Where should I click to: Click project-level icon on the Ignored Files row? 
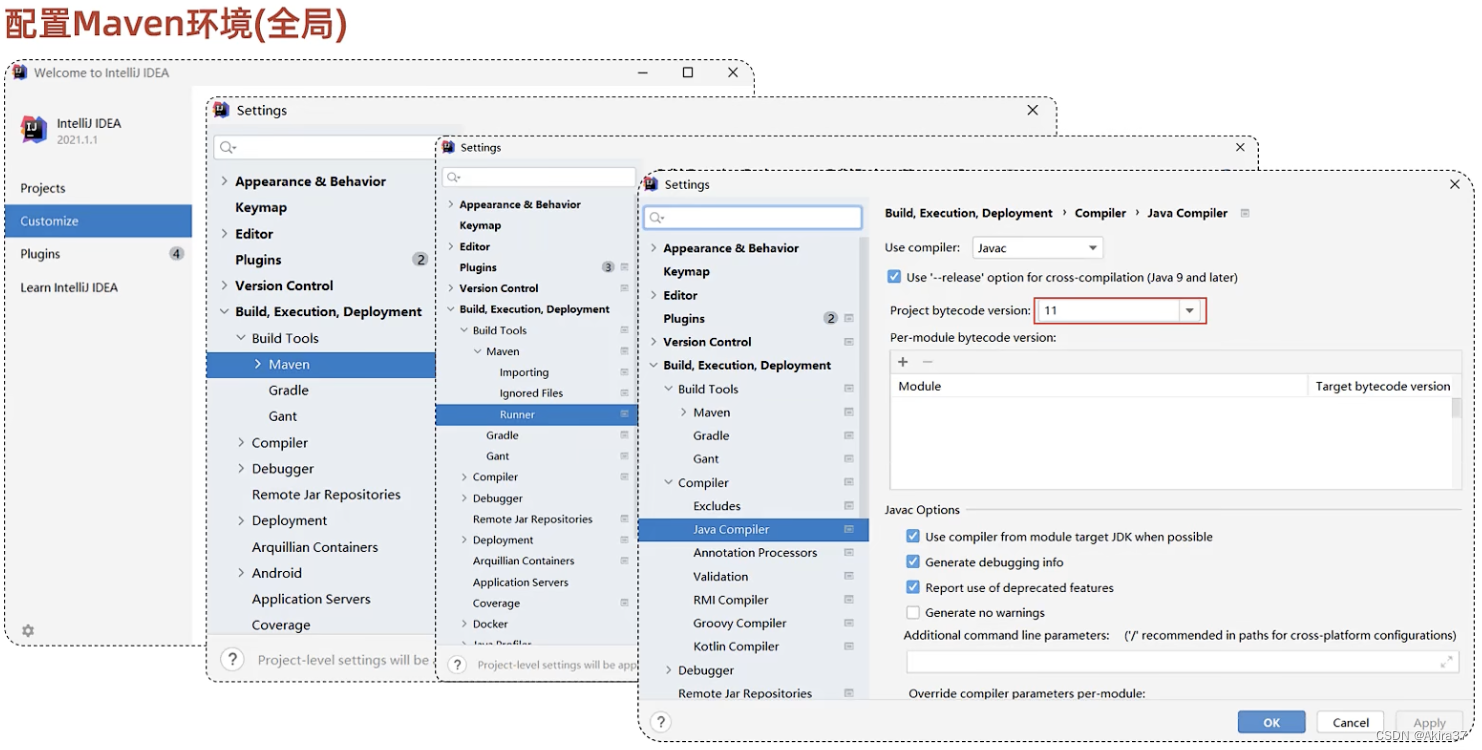(624, 393)
